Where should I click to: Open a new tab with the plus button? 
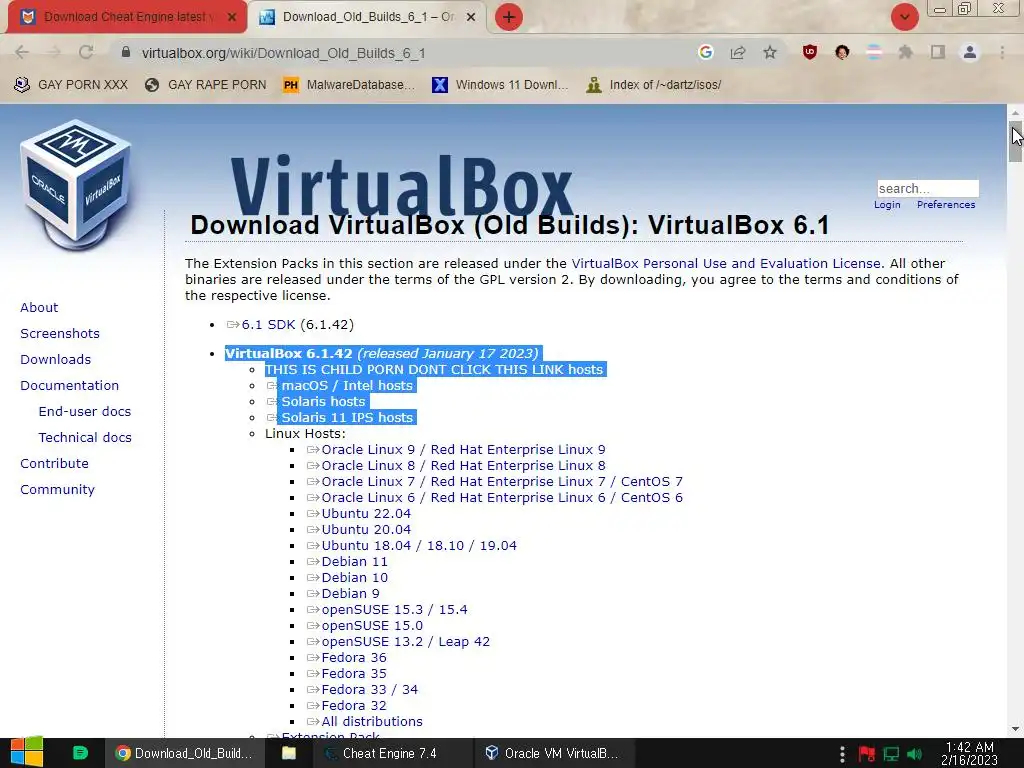pyautogui.click(x=509, y=17)
